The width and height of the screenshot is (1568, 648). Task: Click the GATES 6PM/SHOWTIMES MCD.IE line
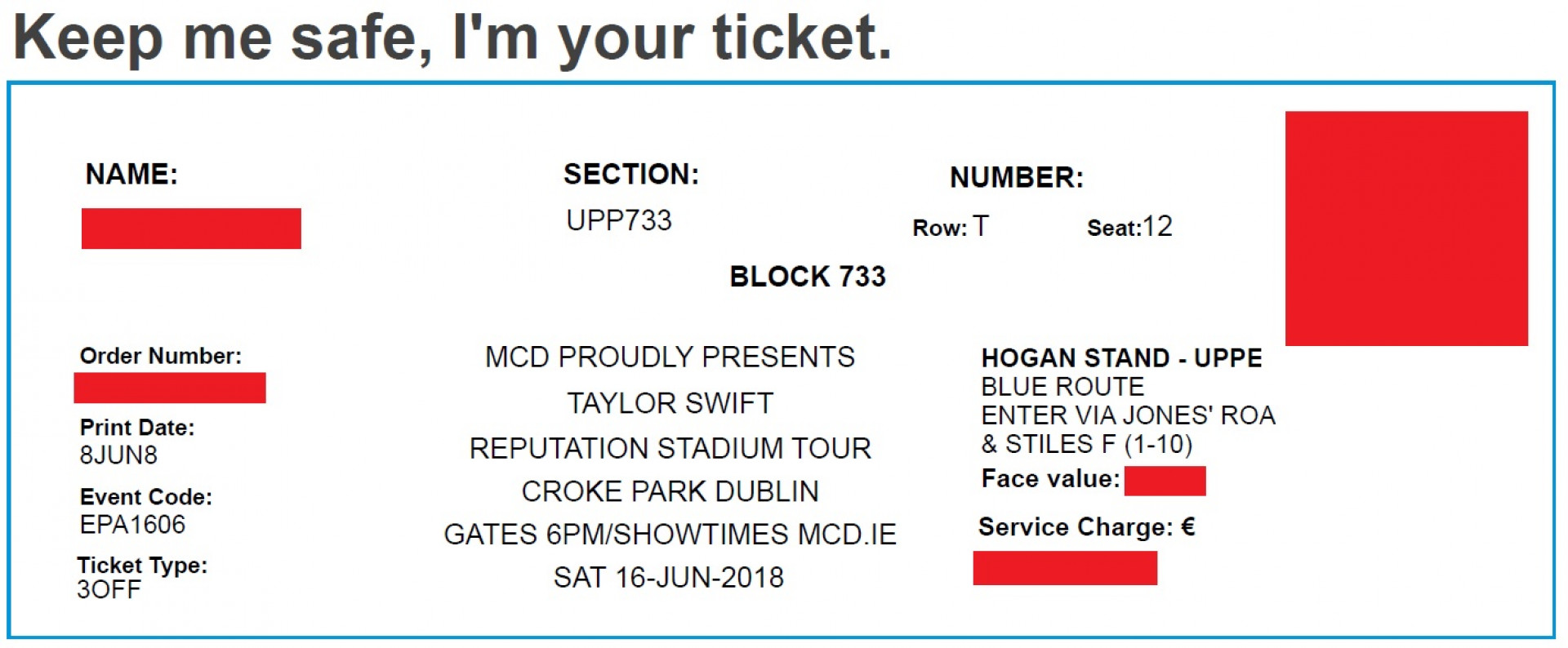(x=670, y=535)
